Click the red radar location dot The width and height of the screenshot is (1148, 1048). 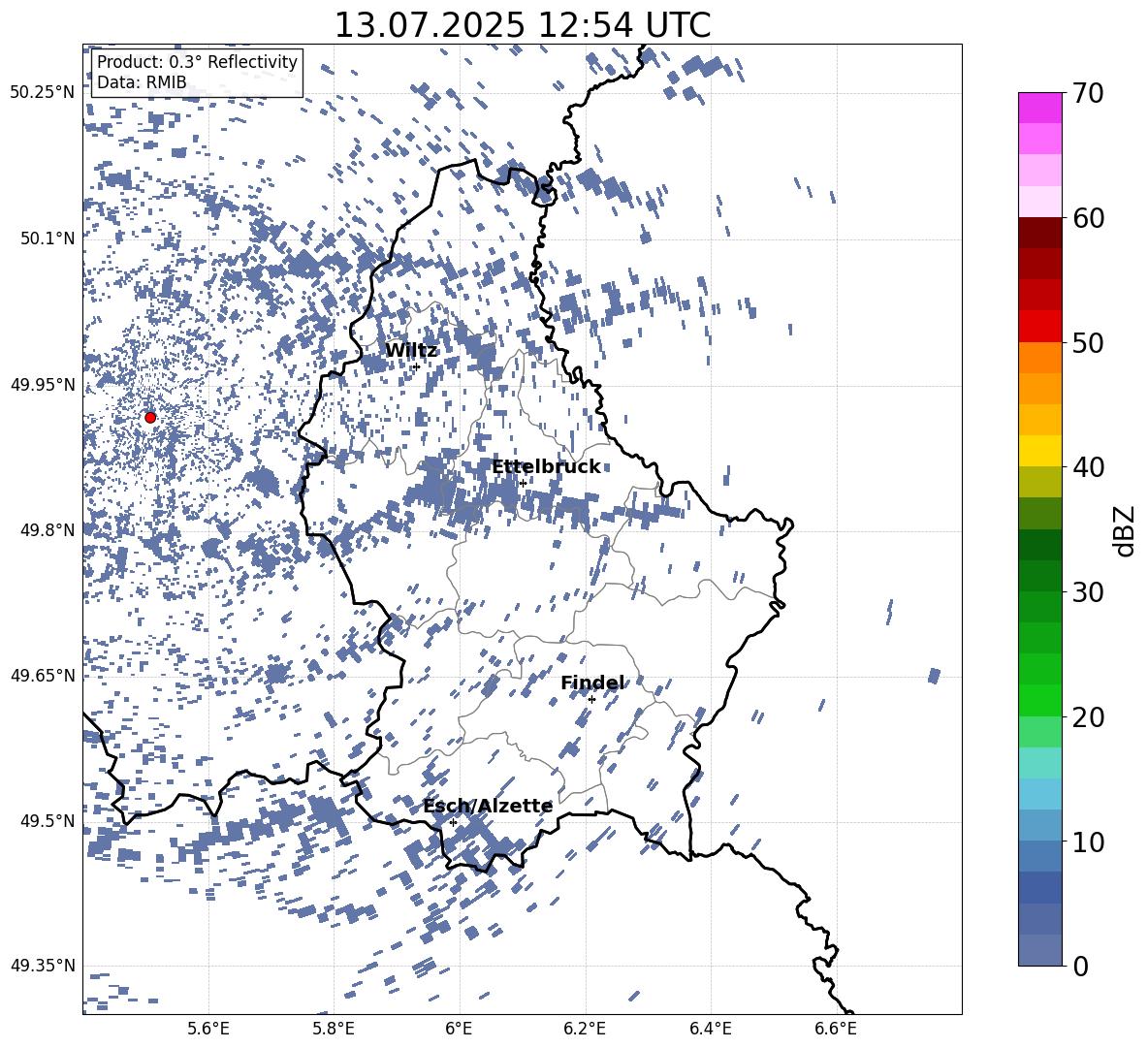[x=150, y=417]
